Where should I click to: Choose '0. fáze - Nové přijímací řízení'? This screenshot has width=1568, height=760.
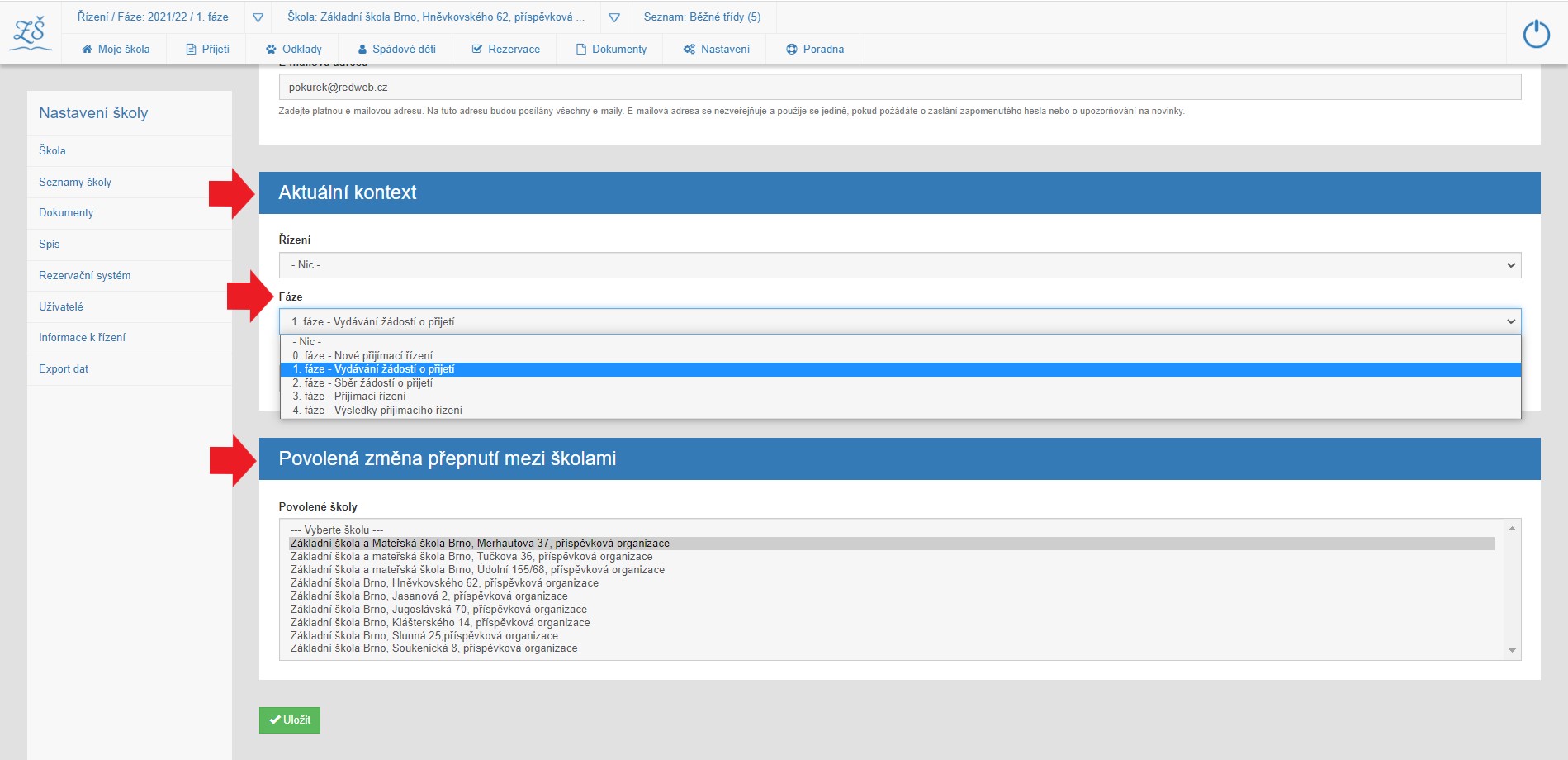click(900, 356)
